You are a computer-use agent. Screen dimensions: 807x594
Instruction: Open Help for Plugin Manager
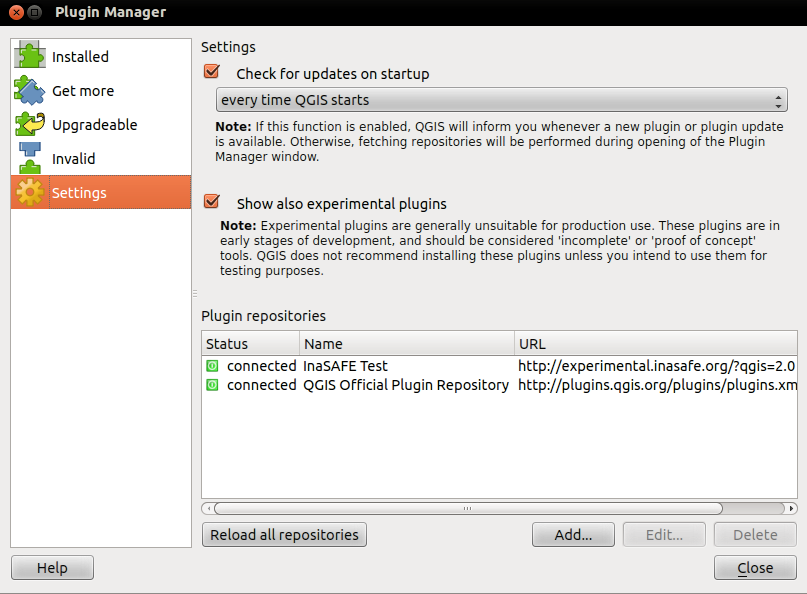(52, 567)
